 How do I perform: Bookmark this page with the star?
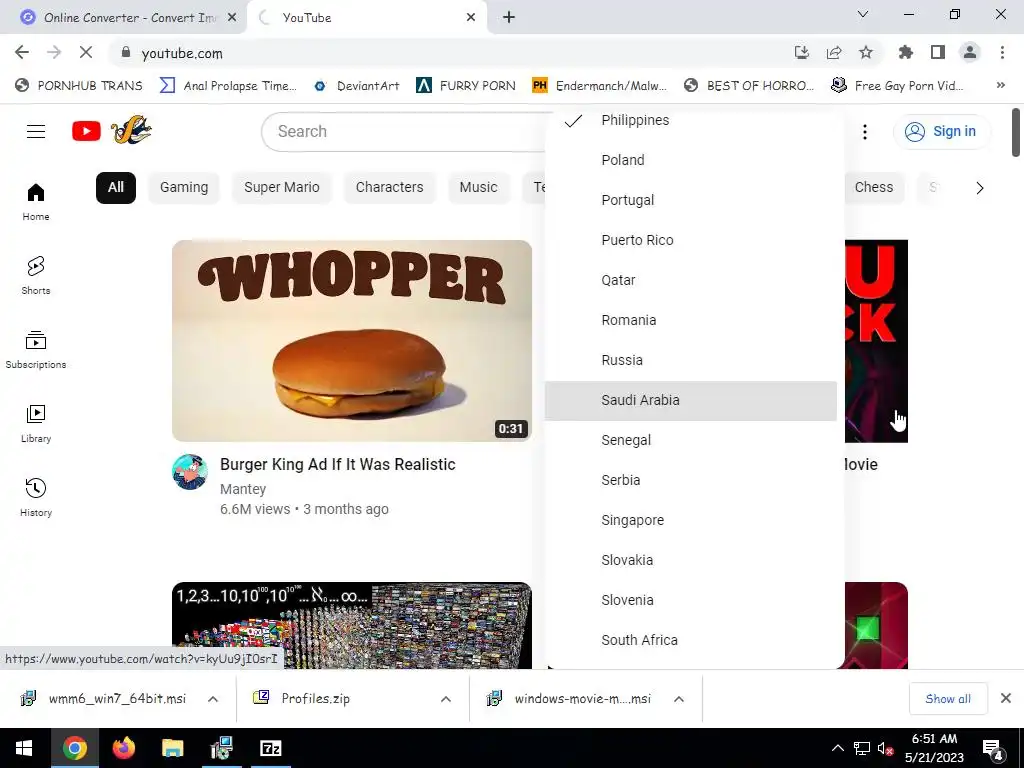coord(866,53)
